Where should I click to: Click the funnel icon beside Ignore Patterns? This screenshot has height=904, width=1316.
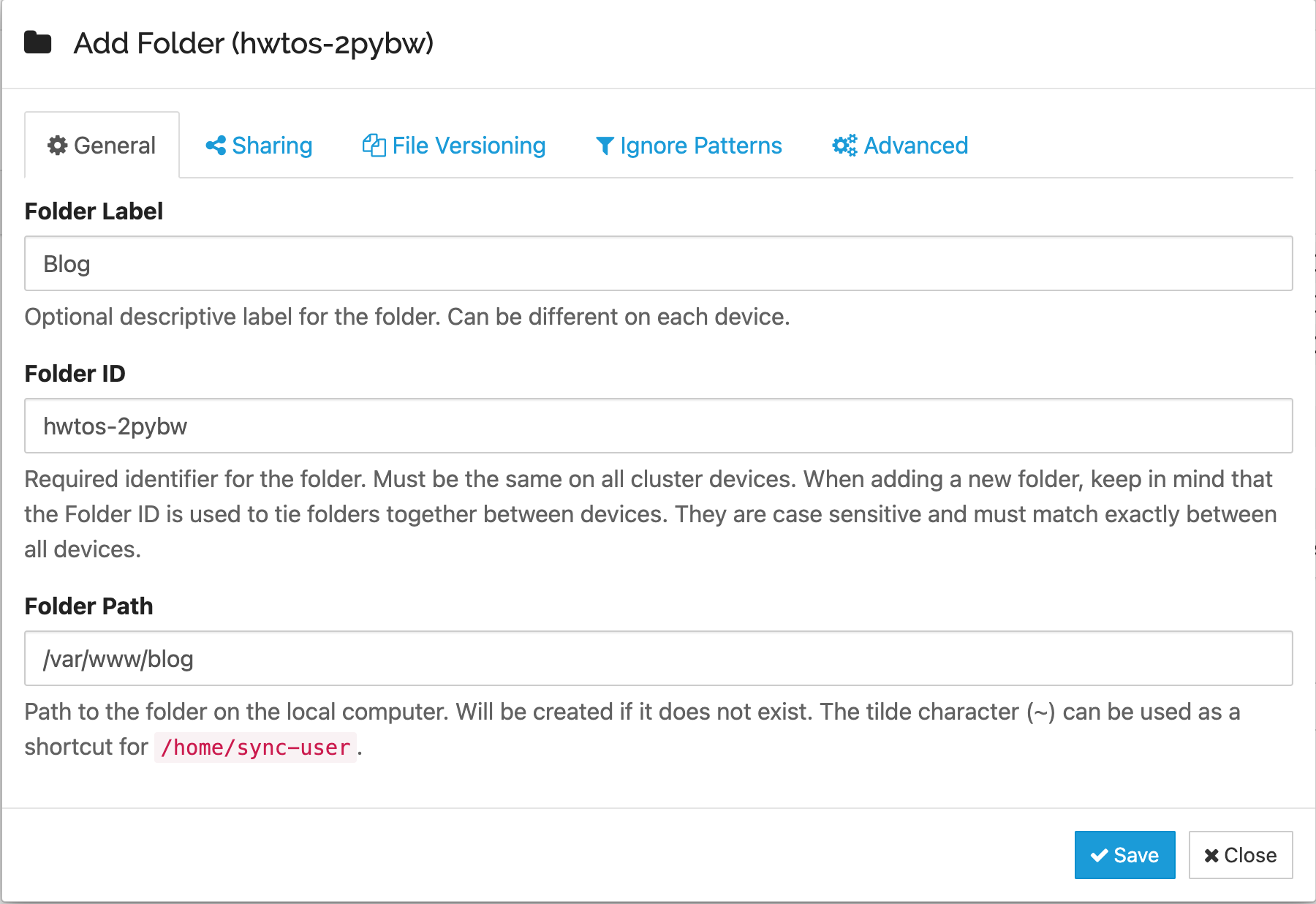click(x=605, y=146)
